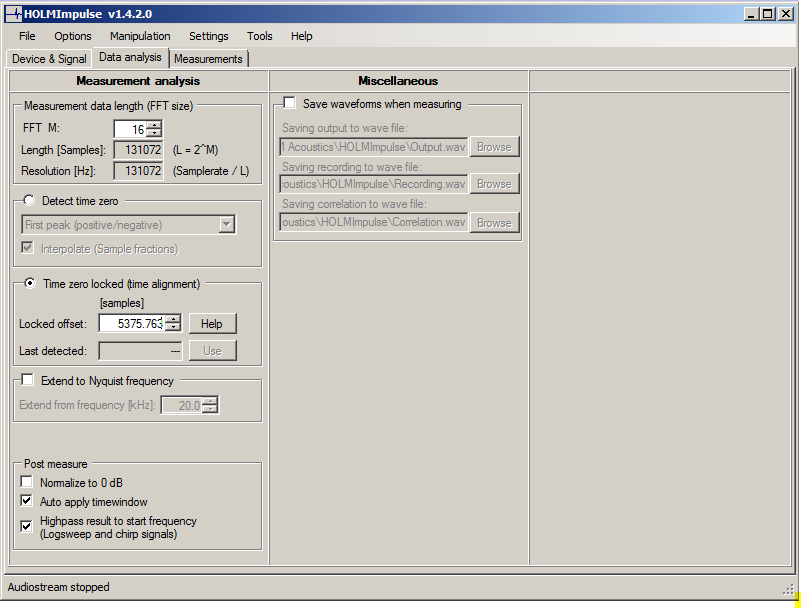The width and height of the screenshot is (801, 608).
Task: Toggle Highpass result to start frequency checkbox
Action: coord(27,526)
